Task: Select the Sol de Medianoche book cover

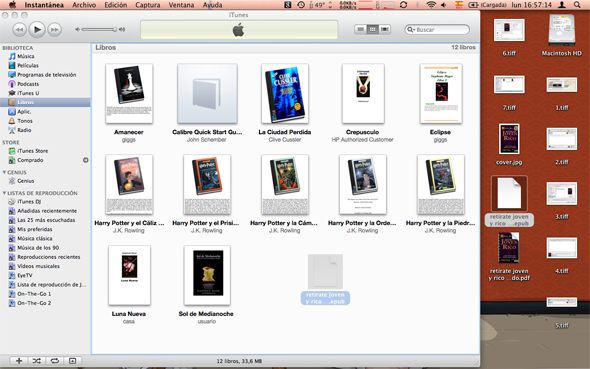Action: click(207, 275)
